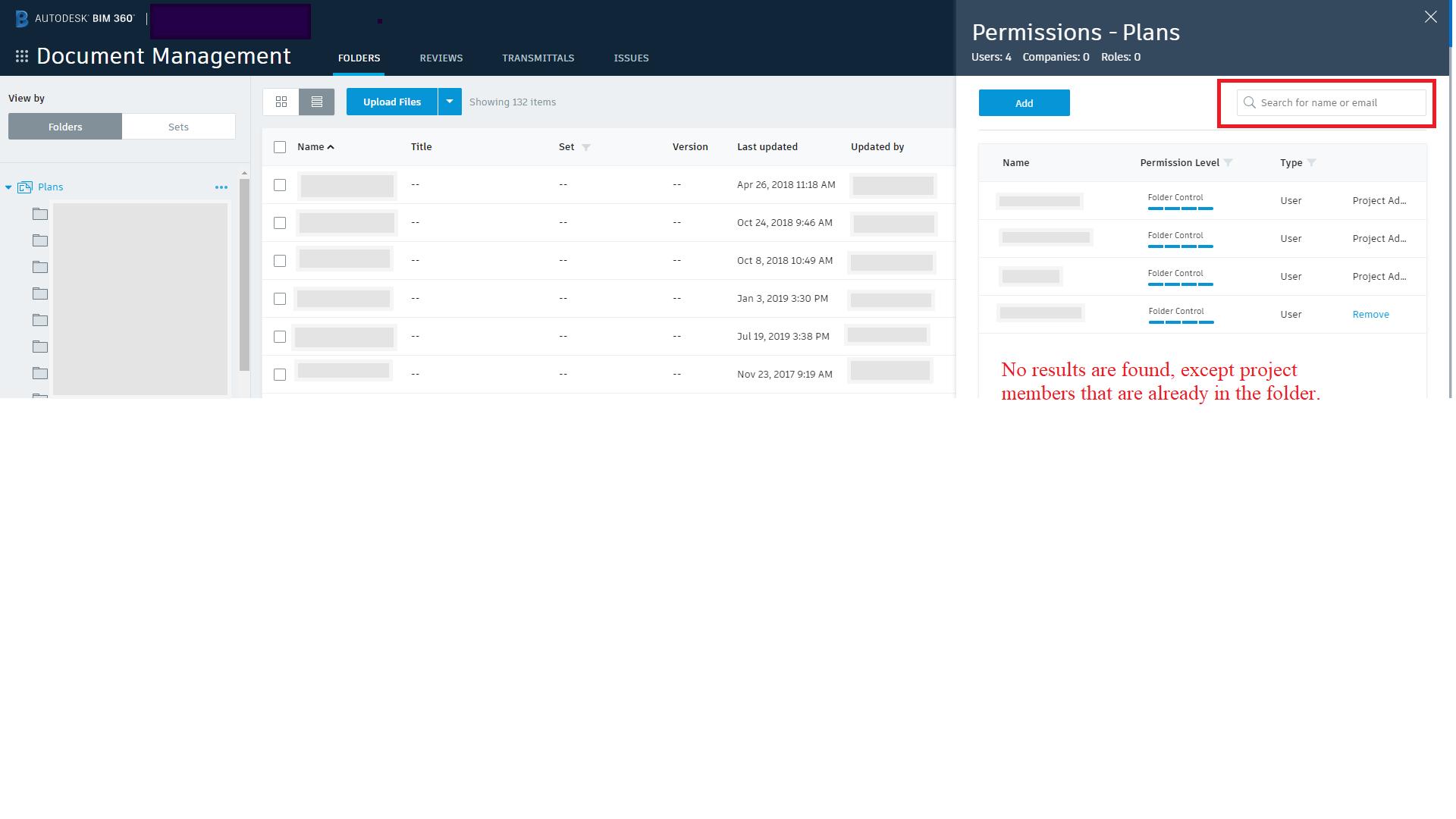1456x819 pixels.
Task: Click the folder tree vertical scrollbar
Action: 244,273
